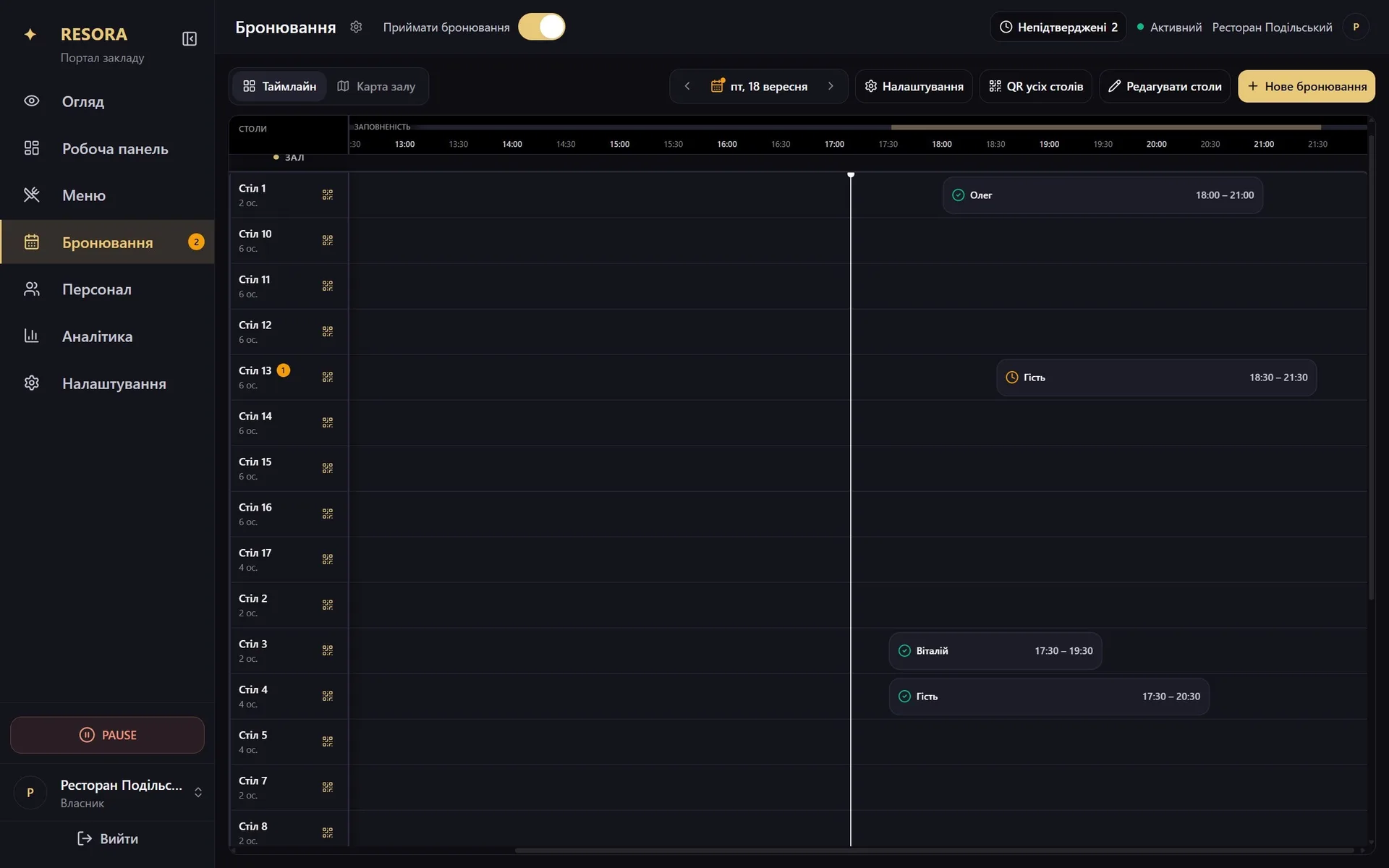Open Аналітика in sidebar
1389x868 pixels.
tap(107, 336)
